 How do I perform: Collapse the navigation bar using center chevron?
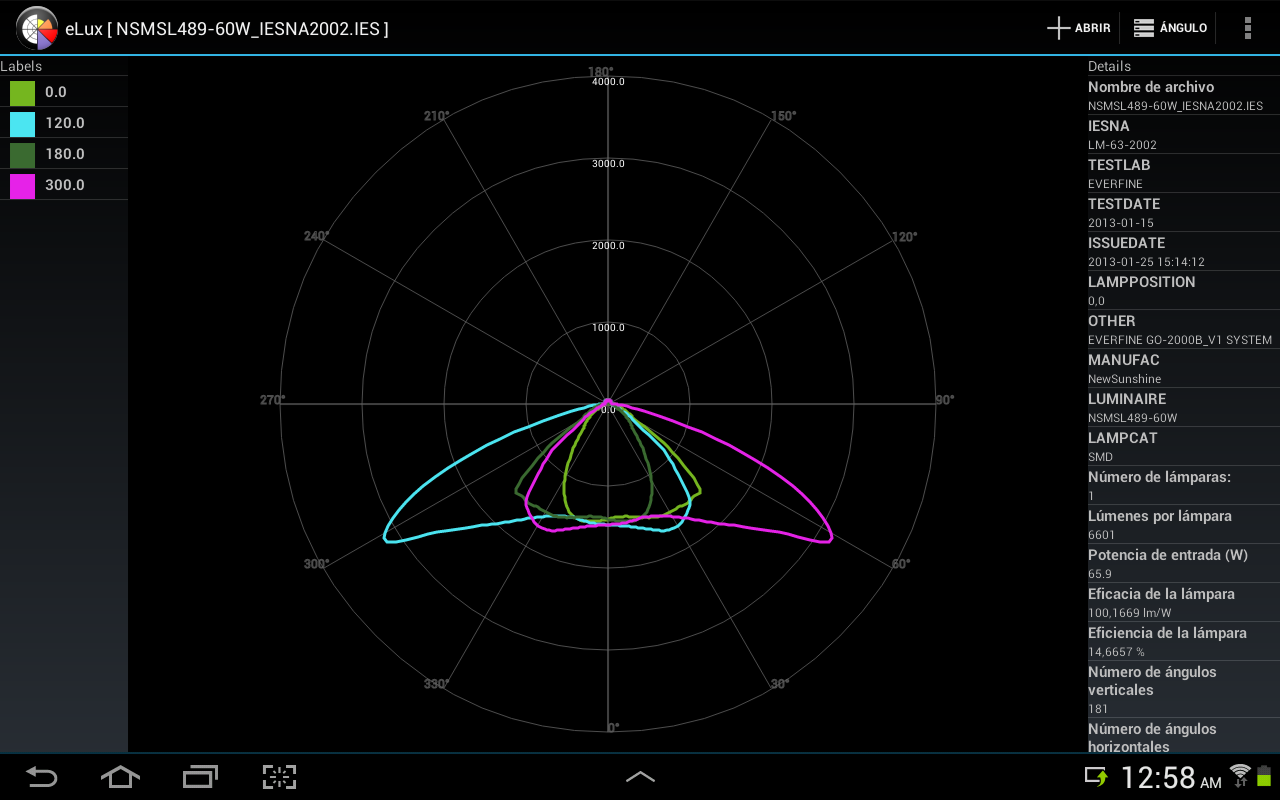click(x=640, y=777)
